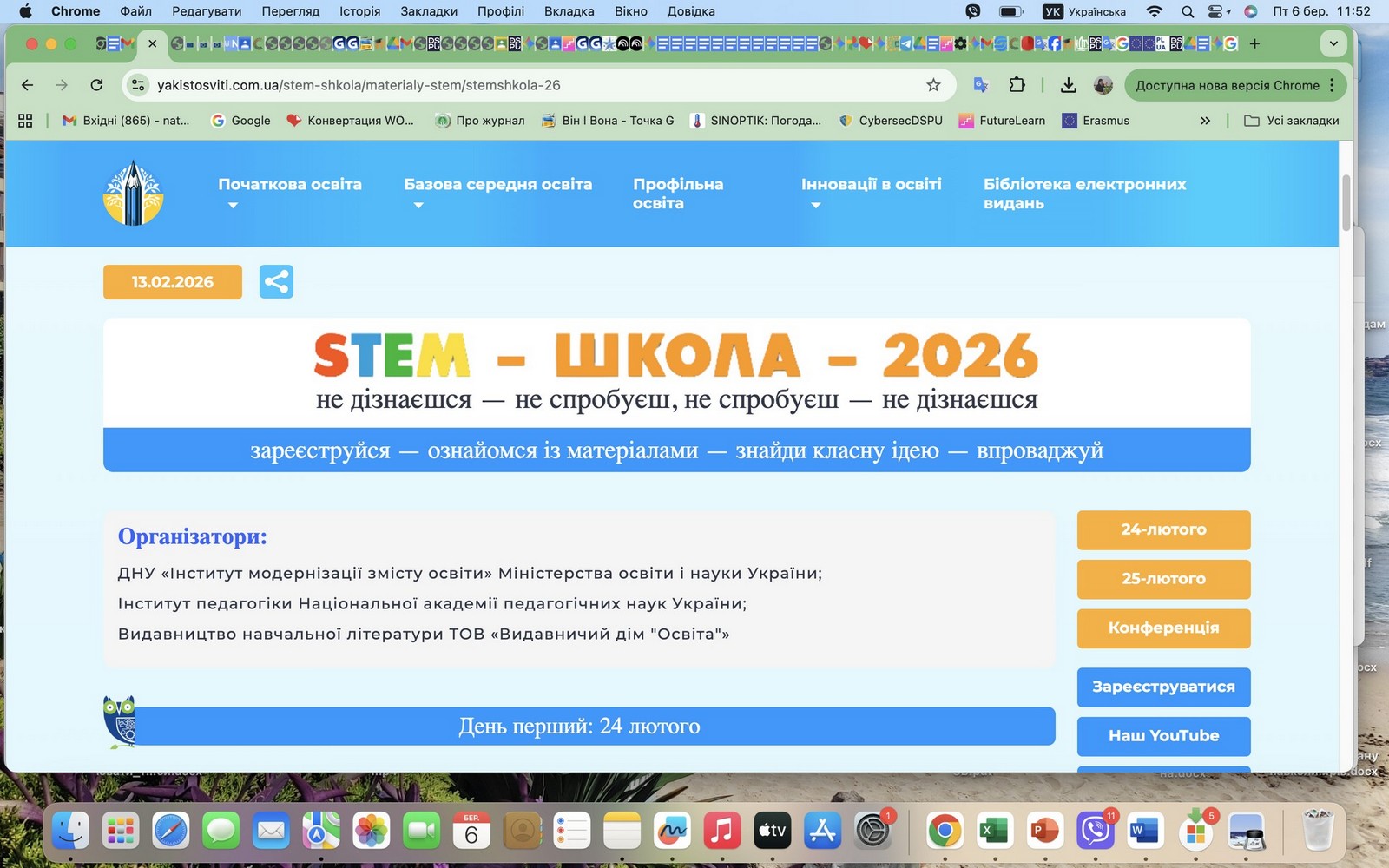Screen dimensions: 1389x868
Task: Bookmark this page with the star icon
Action: click(x=933, y=85)
